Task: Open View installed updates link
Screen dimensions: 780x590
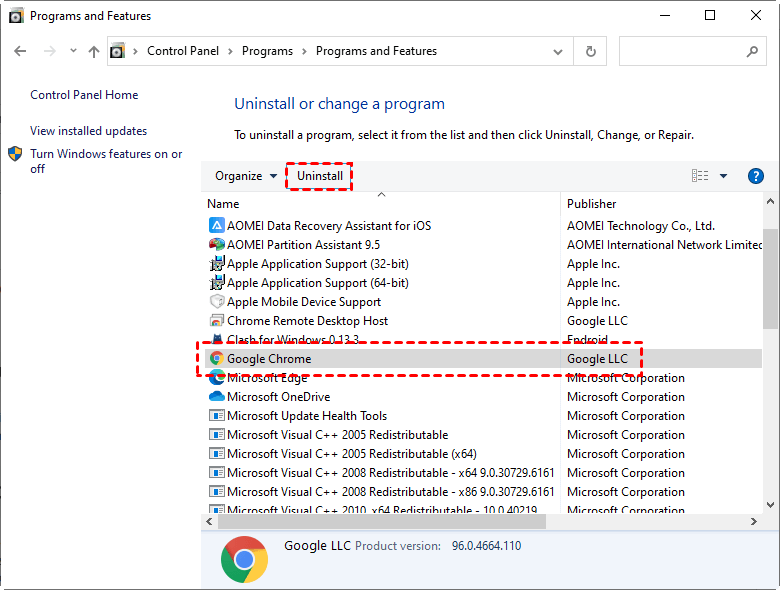Action: pos(88,131)
